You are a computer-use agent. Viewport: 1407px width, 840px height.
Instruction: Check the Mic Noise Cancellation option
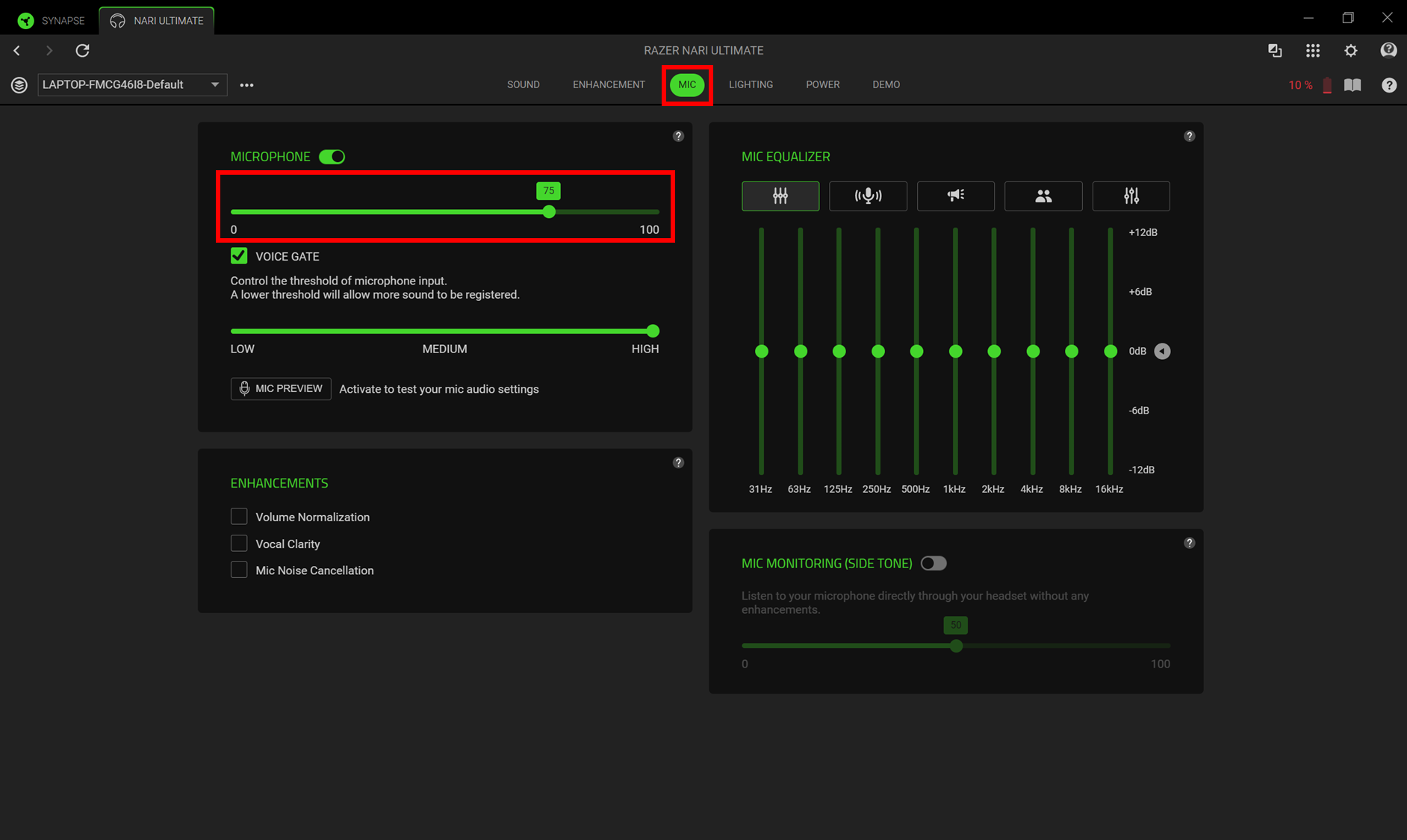[239, 570]
